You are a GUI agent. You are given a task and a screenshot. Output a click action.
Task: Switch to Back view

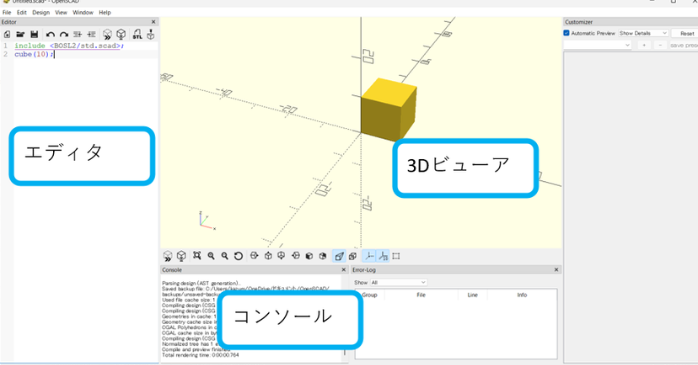point(323,256)
